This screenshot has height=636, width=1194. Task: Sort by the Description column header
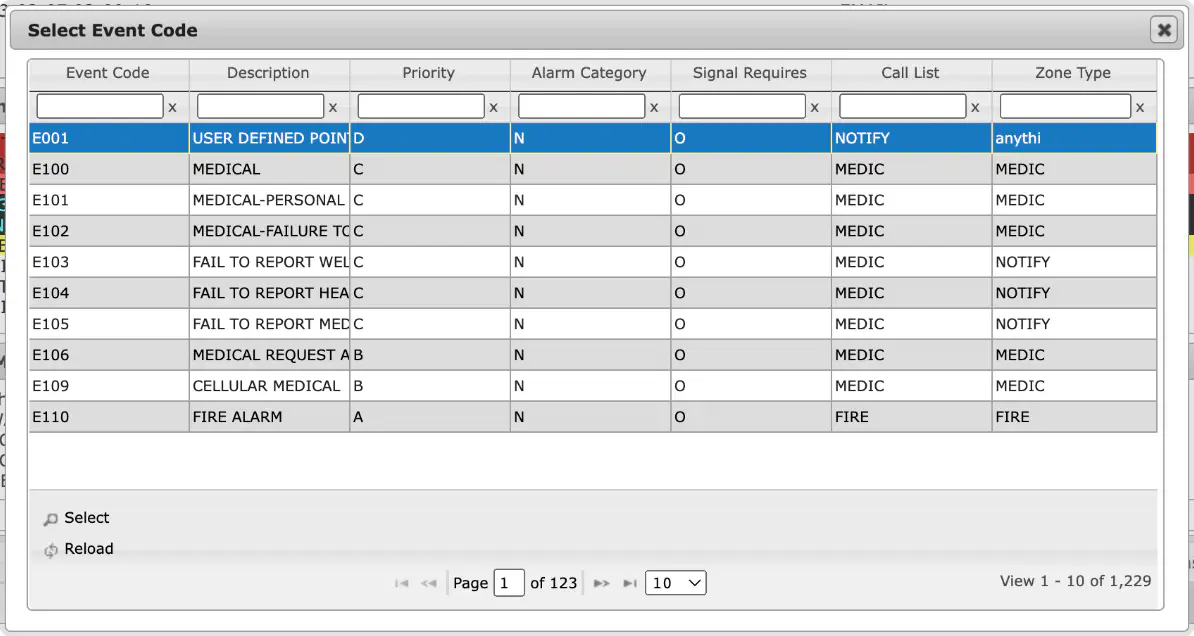269,73
